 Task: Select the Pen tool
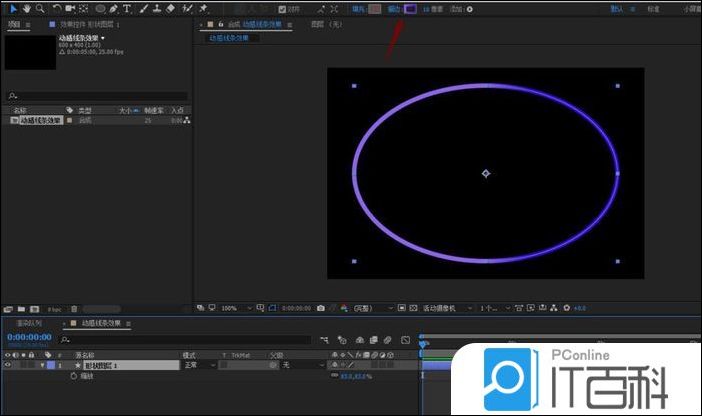[113, 8]
